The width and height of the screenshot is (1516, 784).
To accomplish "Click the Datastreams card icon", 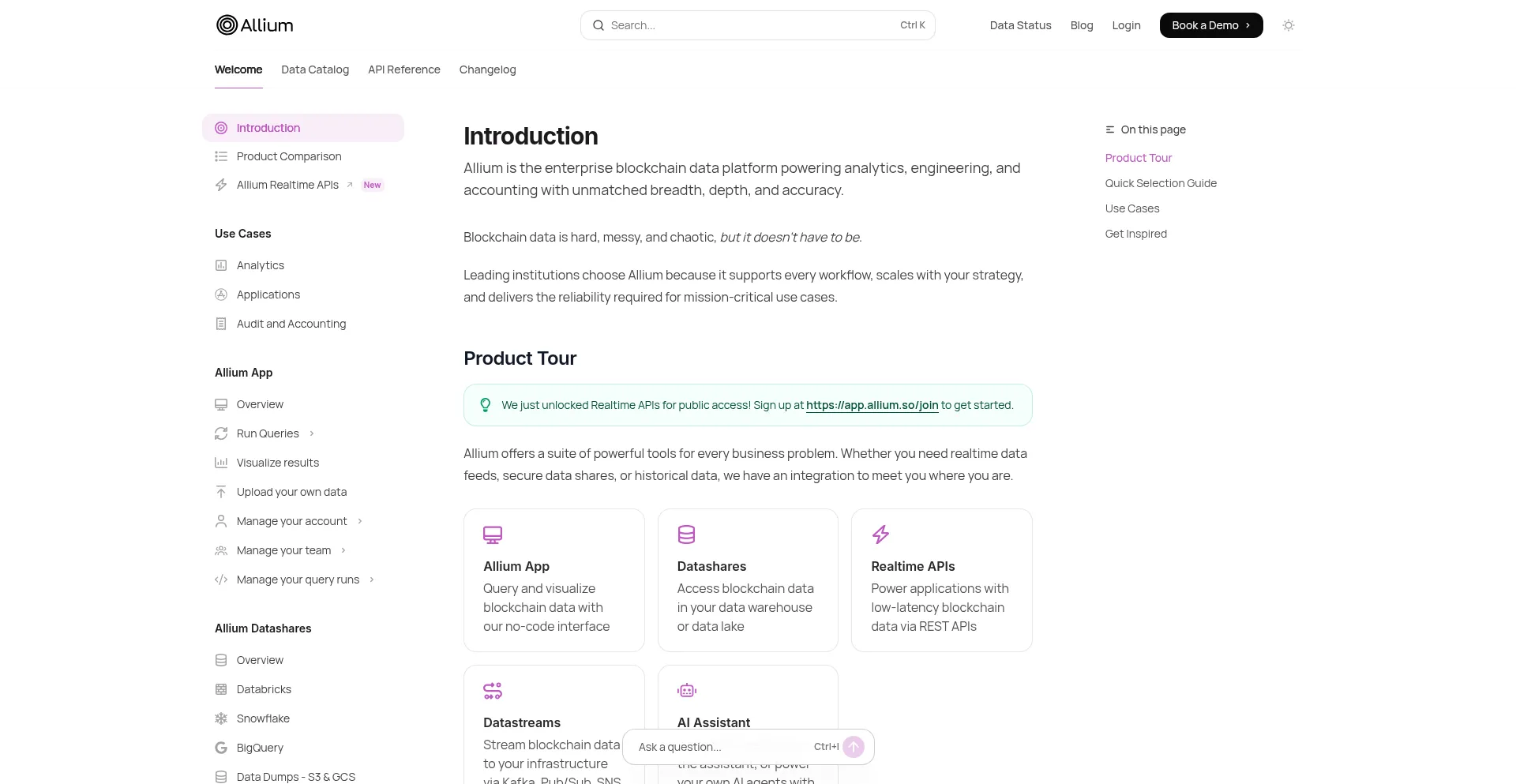I will pyautogui.click(x=493, y=691).
